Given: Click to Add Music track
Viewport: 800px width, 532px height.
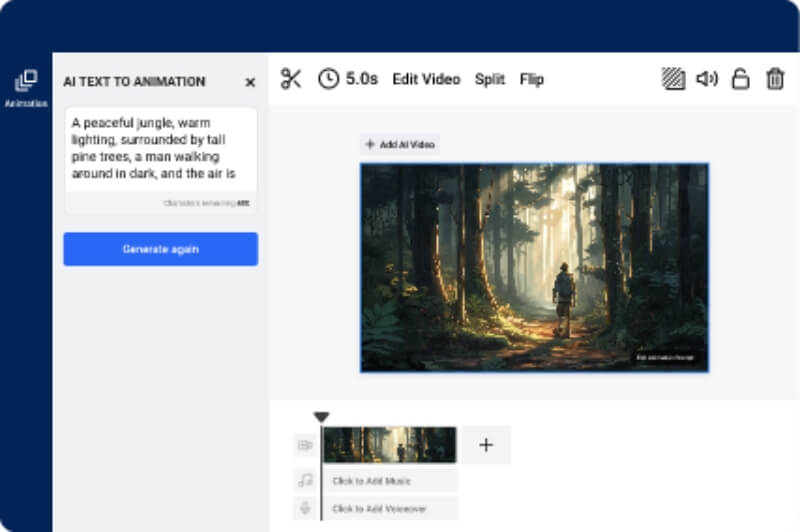Looking at the screenshot, I should point(390,480).
